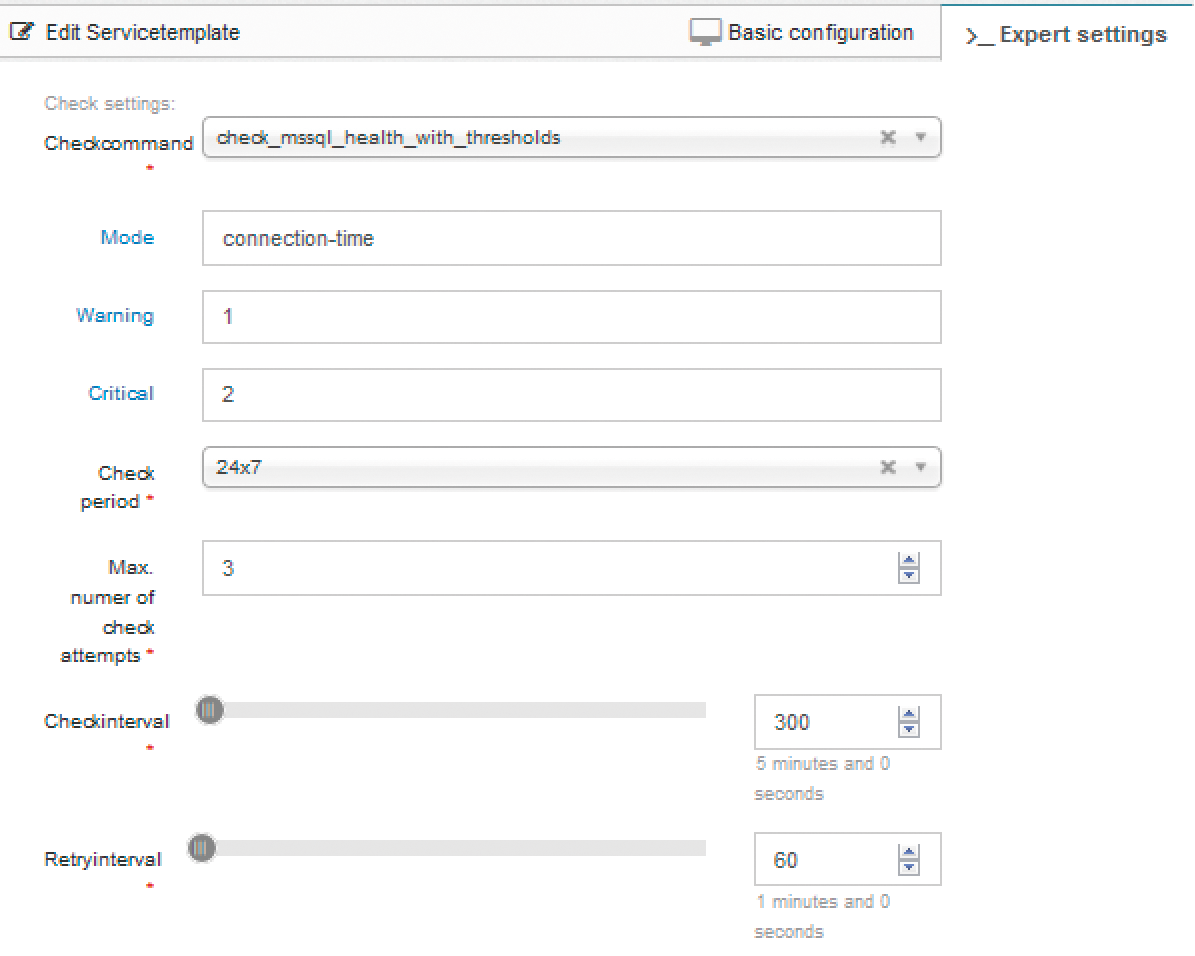Click the Critical label link

coord(121,393)
